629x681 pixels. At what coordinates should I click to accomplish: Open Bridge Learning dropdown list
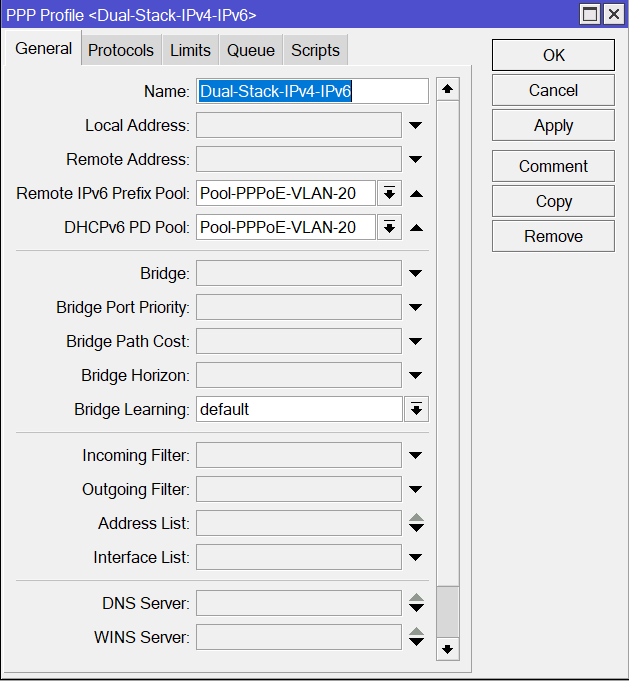click(416, 410)
